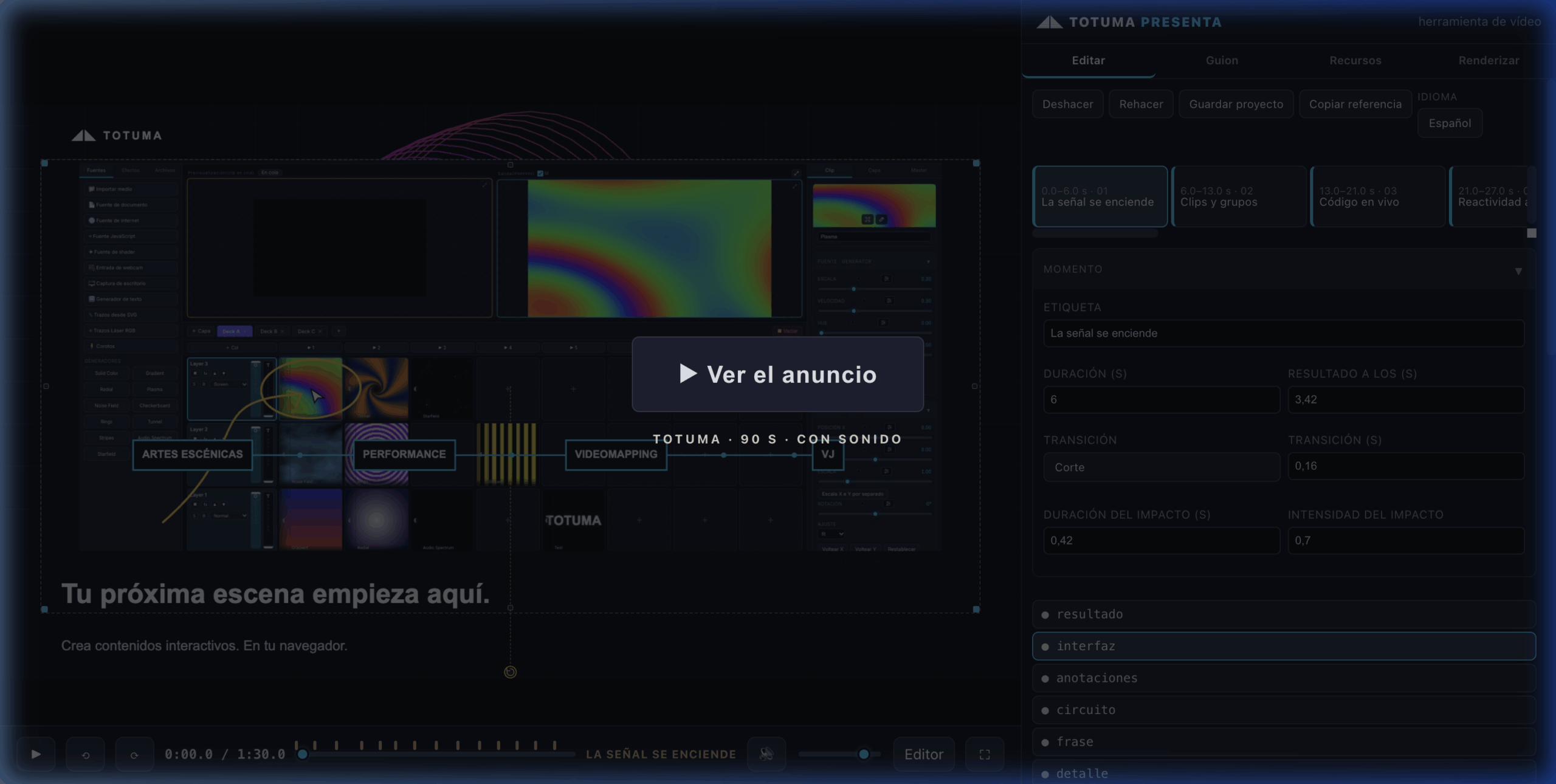
Task: Click the top-left selection handle on the canvas
Action: pyautogui.click(x=44, y=163)
